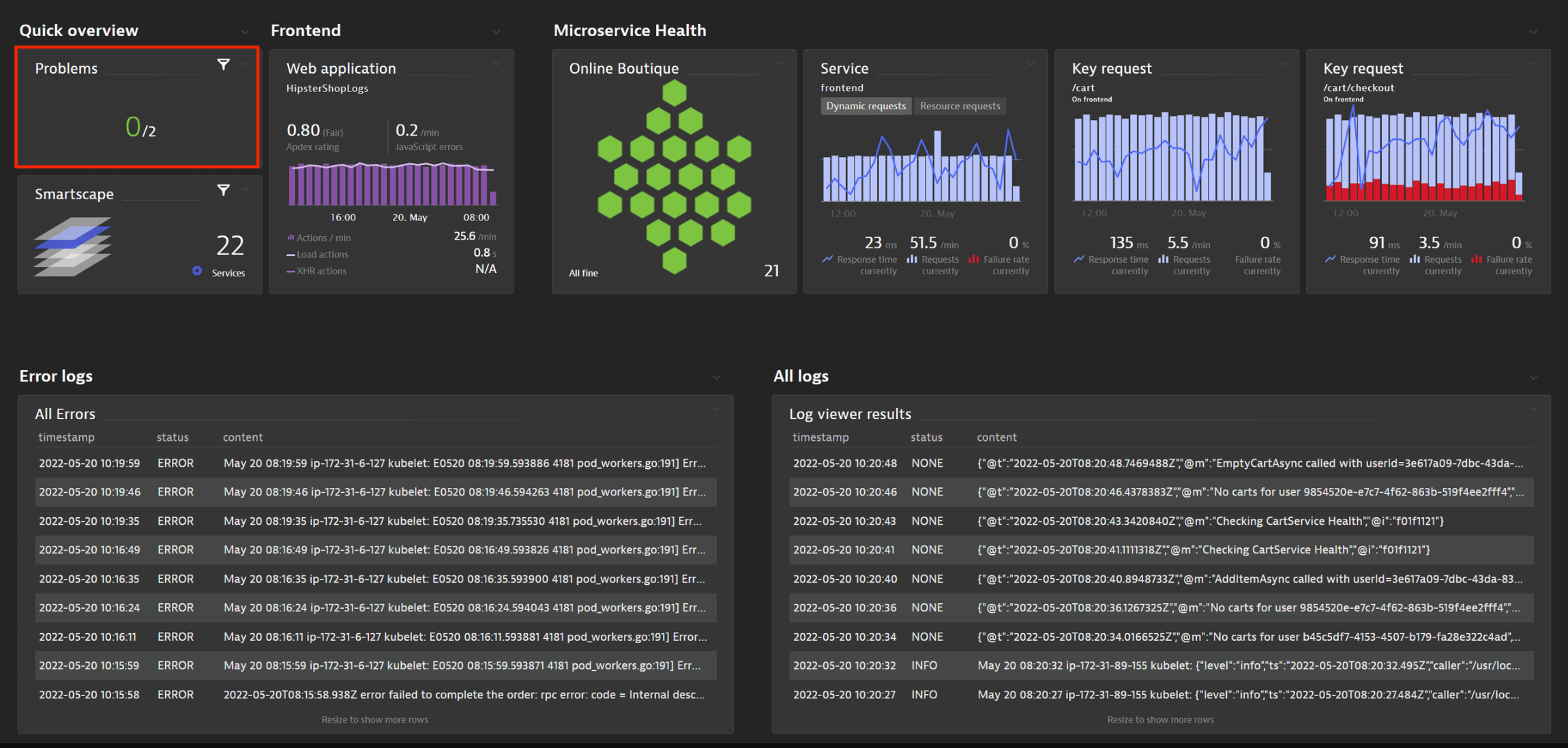Click the Response time line icon in Service tile

[827, 259]
